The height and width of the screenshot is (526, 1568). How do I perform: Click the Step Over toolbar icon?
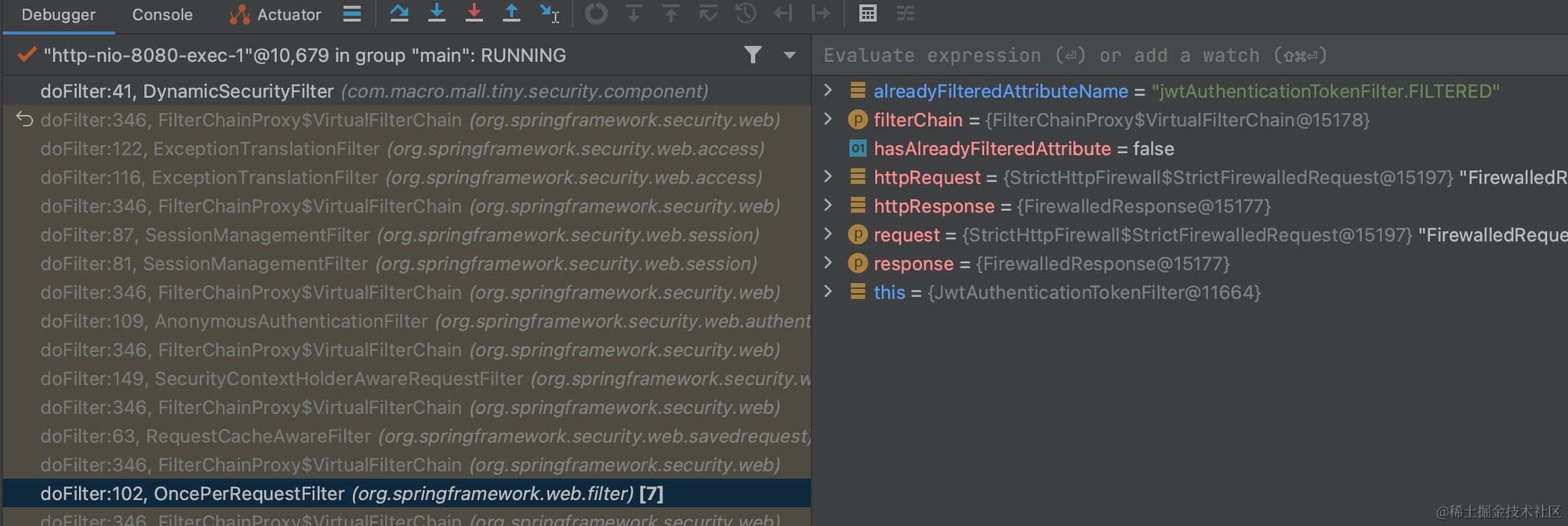click(x=399, y=13)
